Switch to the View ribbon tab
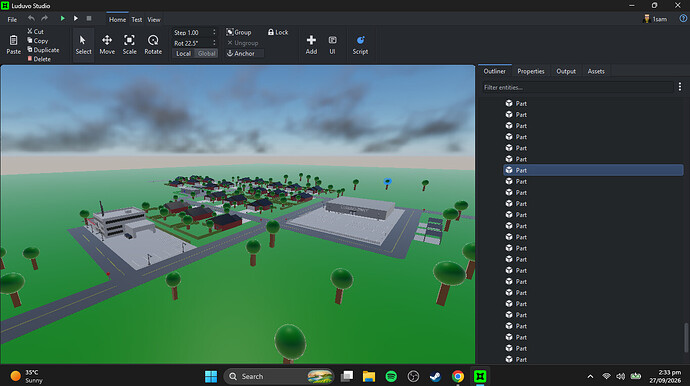Viewport: 690px width, 386px height. (x=154, y=19)
